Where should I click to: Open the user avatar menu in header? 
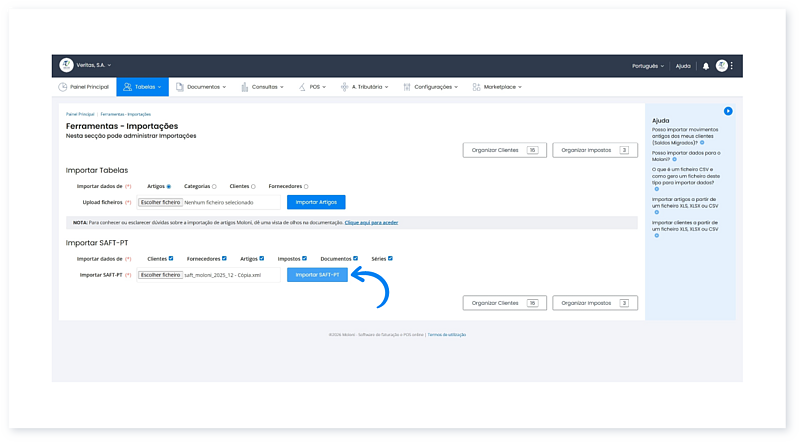(x=721, y=66)
